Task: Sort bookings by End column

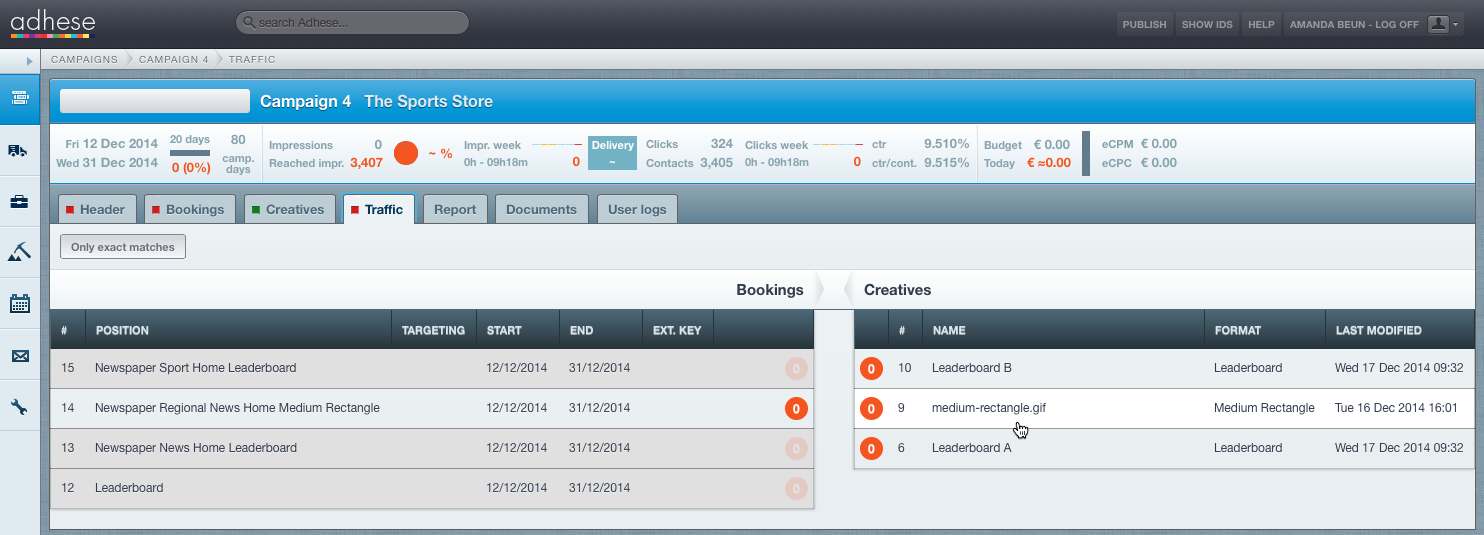Action: (x=600, y=330)
